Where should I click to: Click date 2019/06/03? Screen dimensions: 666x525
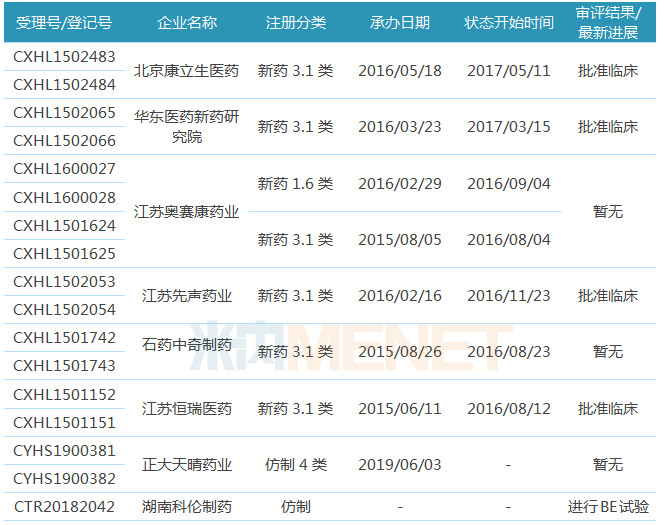pyautogui.click(x=400, y=465)
